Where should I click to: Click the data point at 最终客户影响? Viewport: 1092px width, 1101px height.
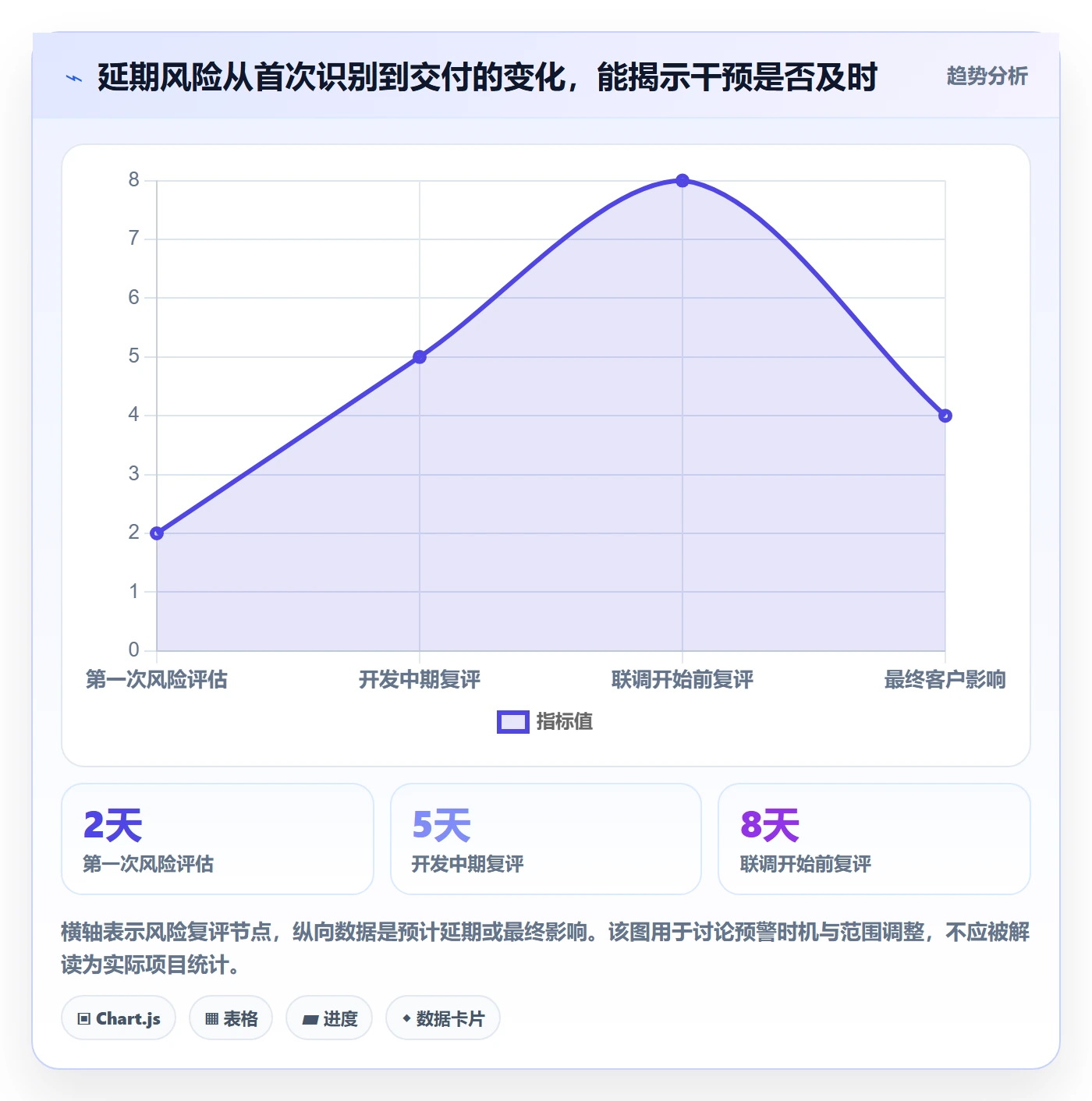coord(945,416)
